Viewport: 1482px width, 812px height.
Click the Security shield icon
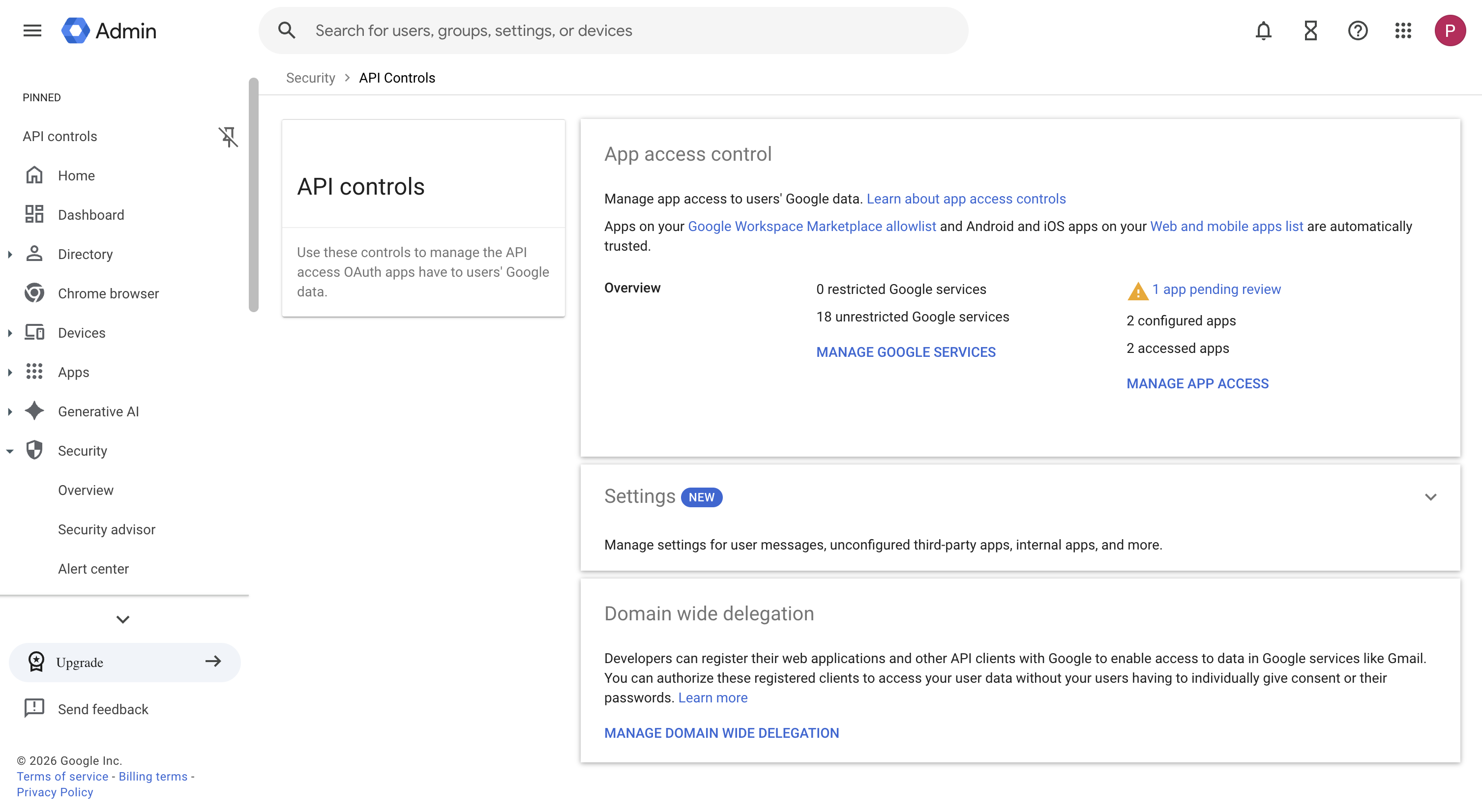34,450
